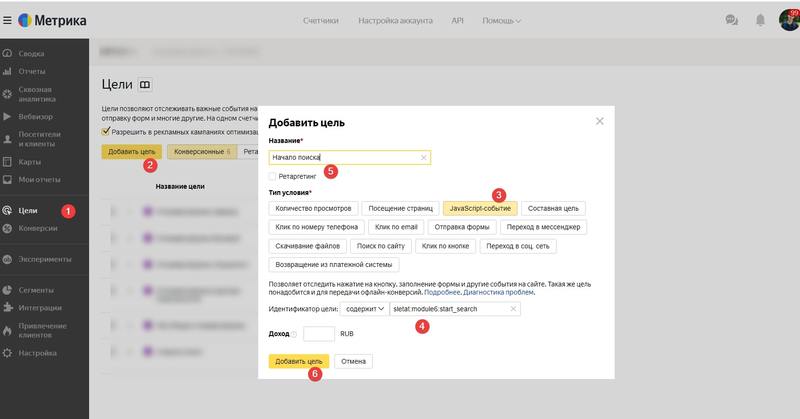The image size is (800, 419).
Task: Select Составная цель condition type
Action: pyautogui.click(x=553, y=208)
